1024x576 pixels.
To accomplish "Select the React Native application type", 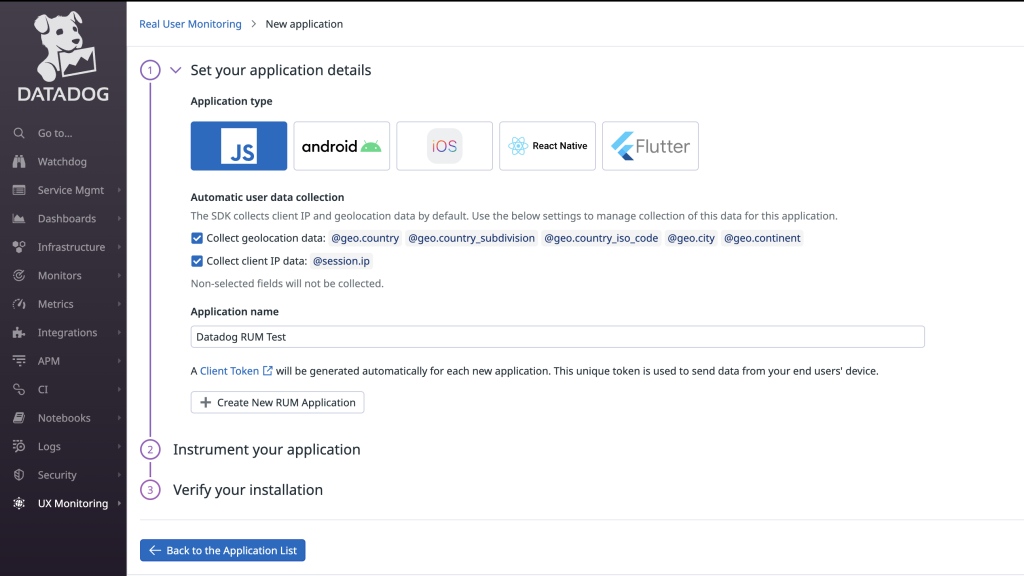I will (x=547, y=145).
